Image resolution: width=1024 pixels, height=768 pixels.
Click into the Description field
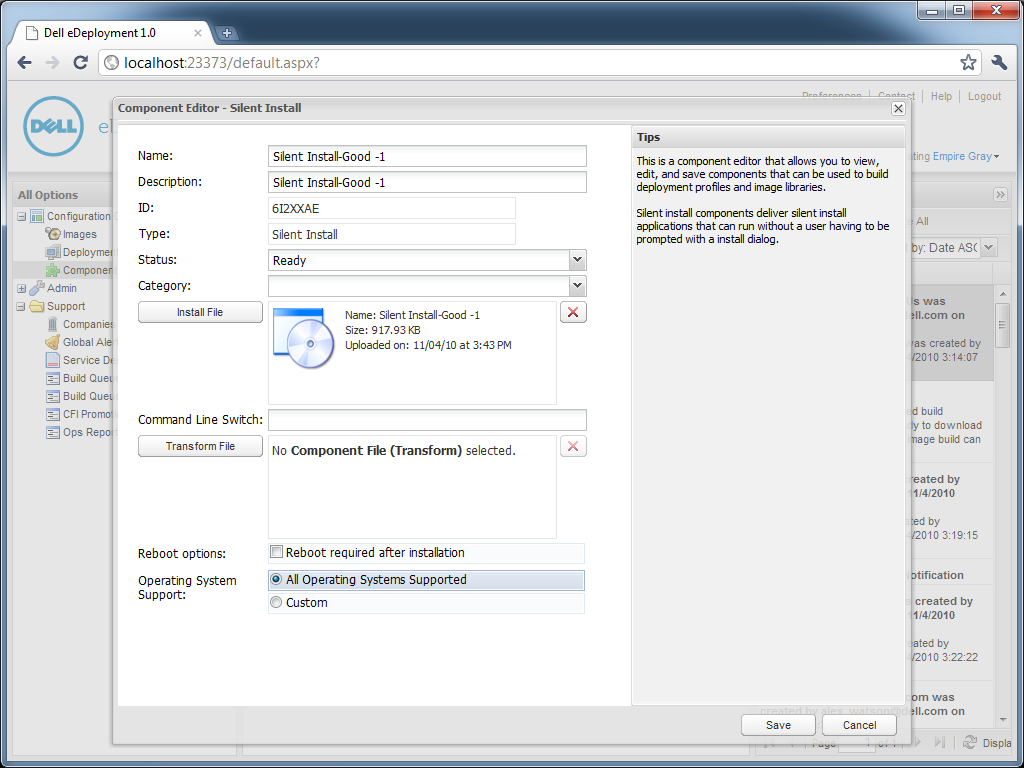click(427, 182)
